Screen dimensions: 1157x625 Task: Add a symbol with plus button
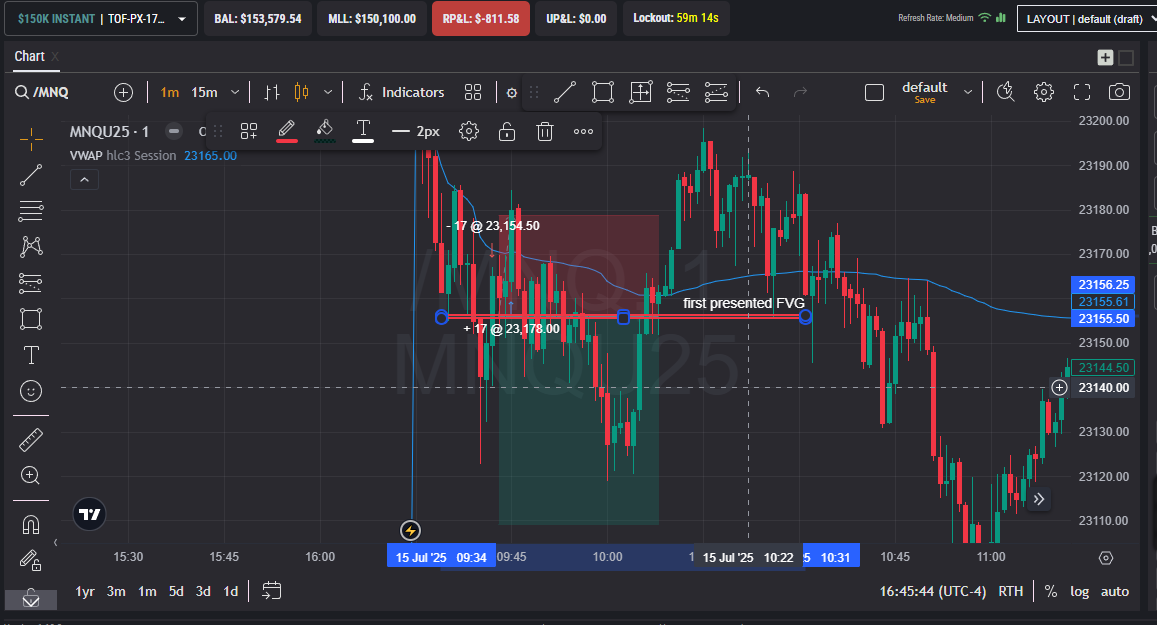[x=123, y=92]
